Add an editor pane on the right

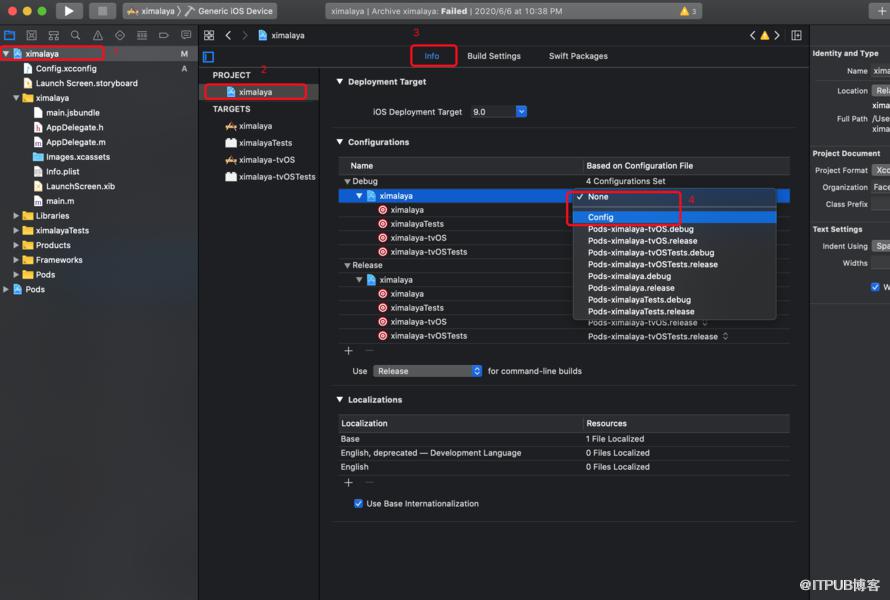click(x=796, y=35)
